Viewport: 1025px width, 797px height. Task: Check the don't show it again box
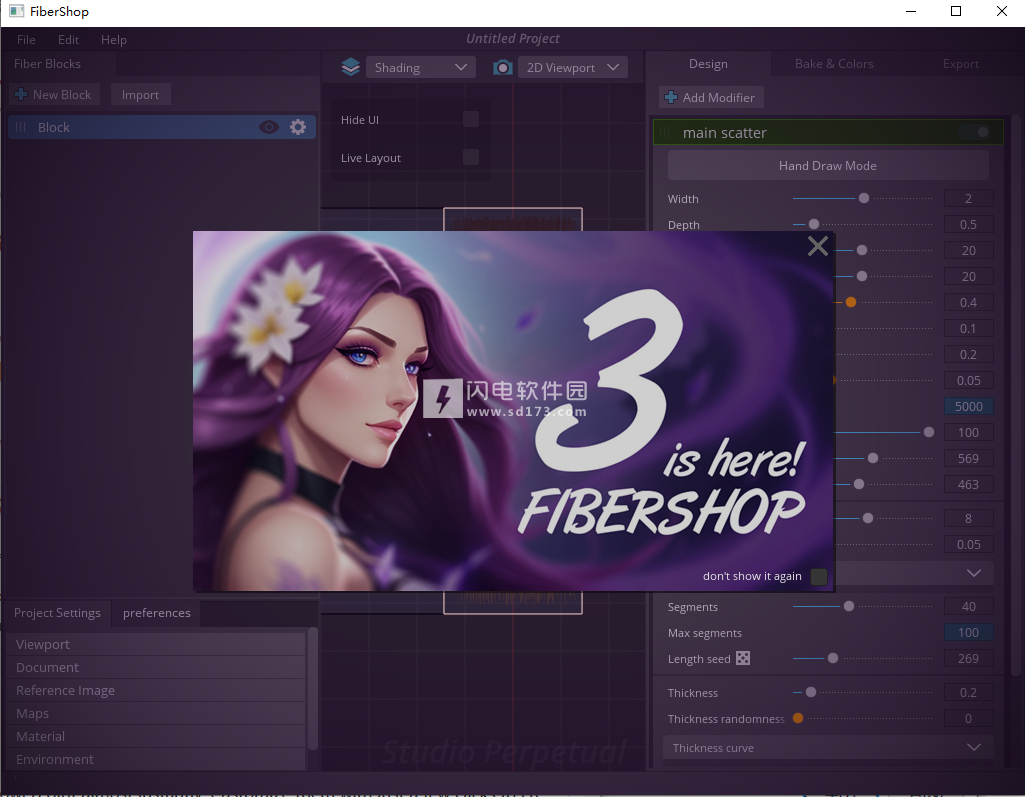click(818, 576)
